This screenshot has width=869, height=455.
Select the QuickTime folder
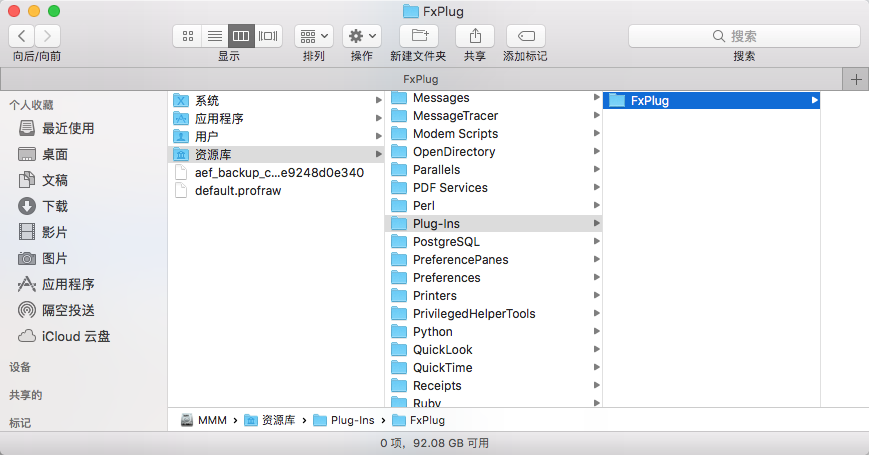493,368
